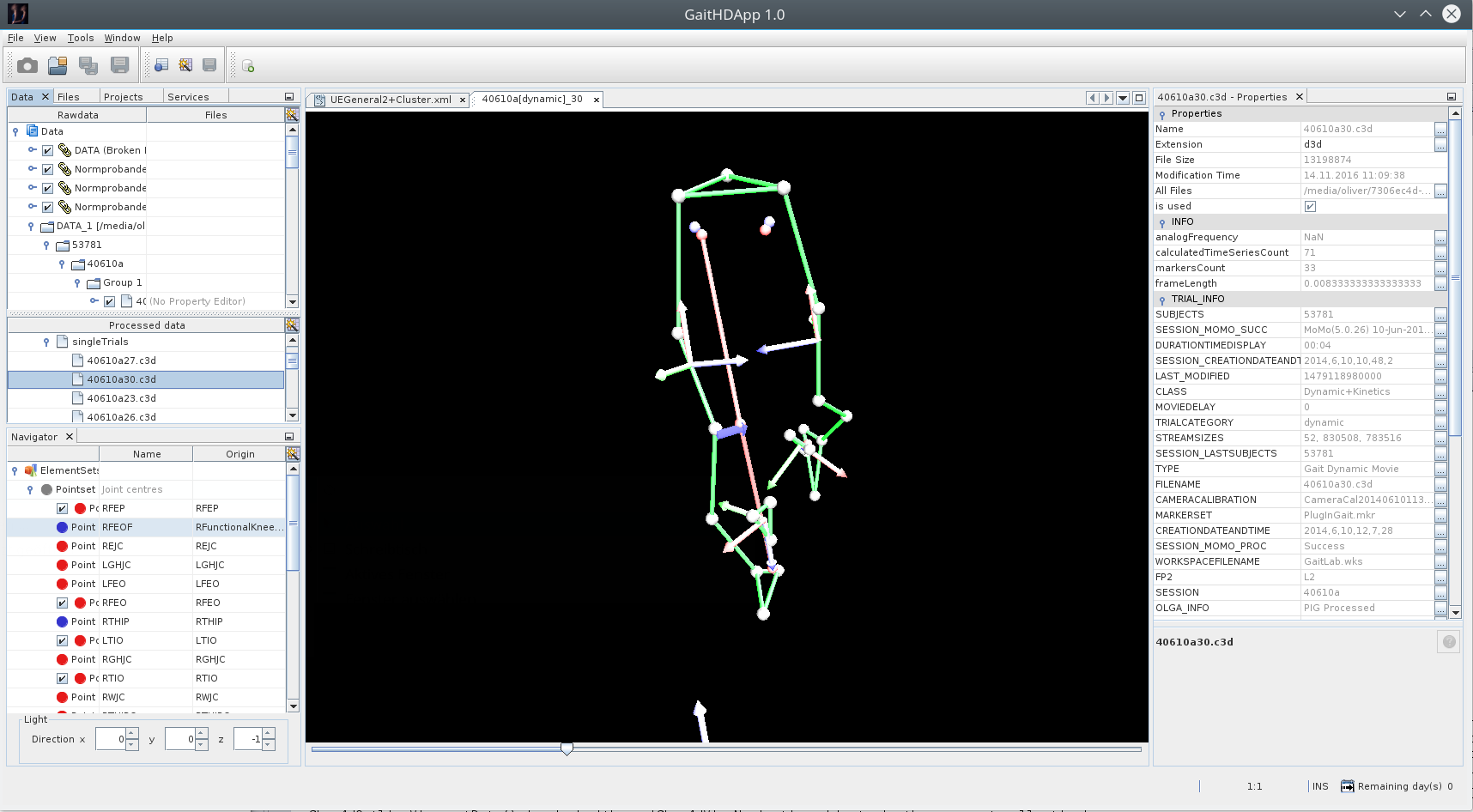Click the add database icon in toolbar
This screenshot has height=812, width=1473.
248,66
